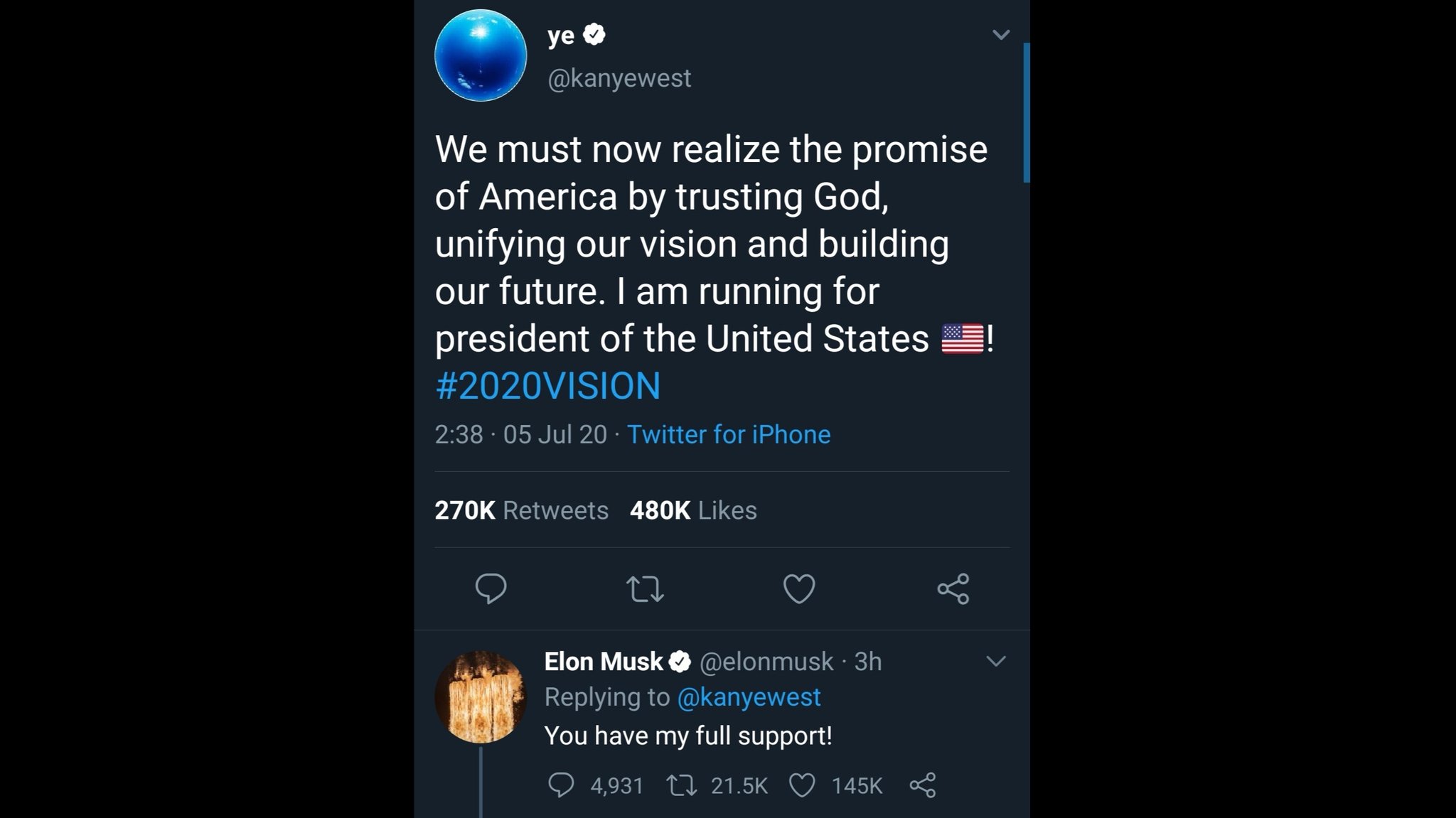Screen dimensions: 1456x818
Task: Retweet Elon Musk's reply
Action: click(x=682, y=785)
